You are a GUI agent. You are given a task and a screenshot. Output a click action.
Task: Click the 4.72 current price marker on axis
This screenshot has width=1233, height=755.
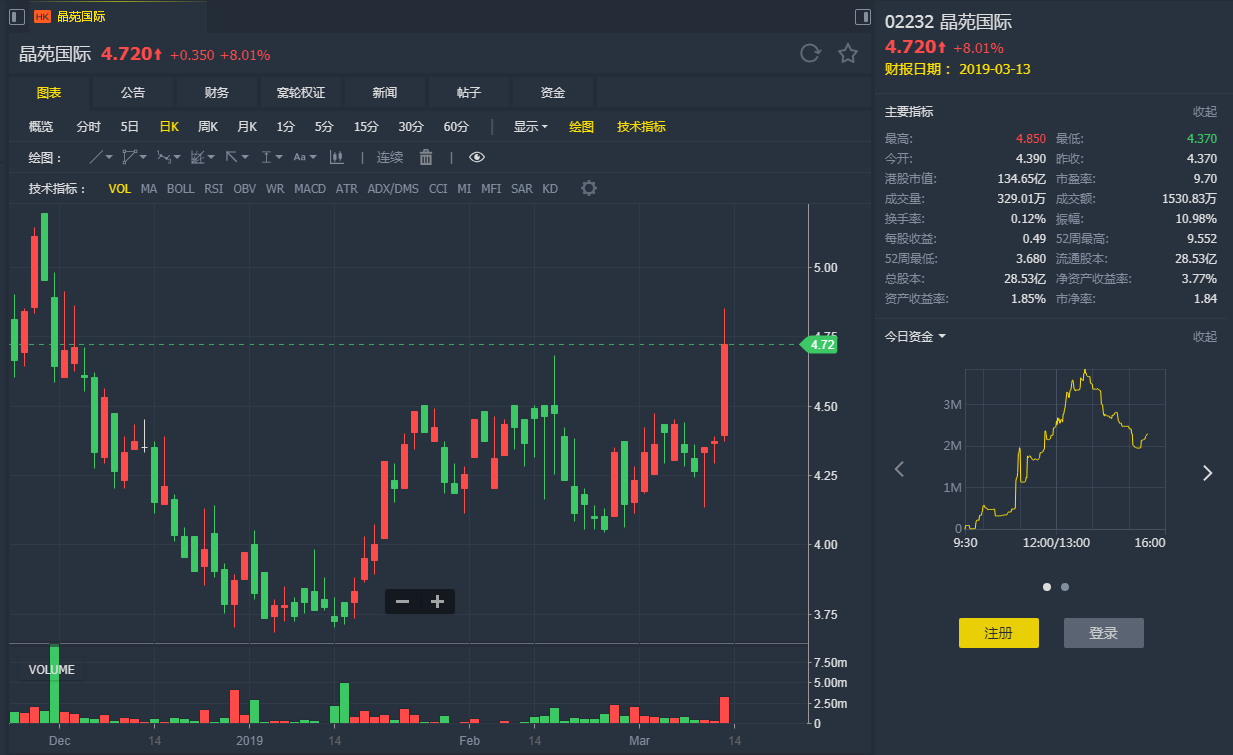pyautogui.click(x=821, y=345)
